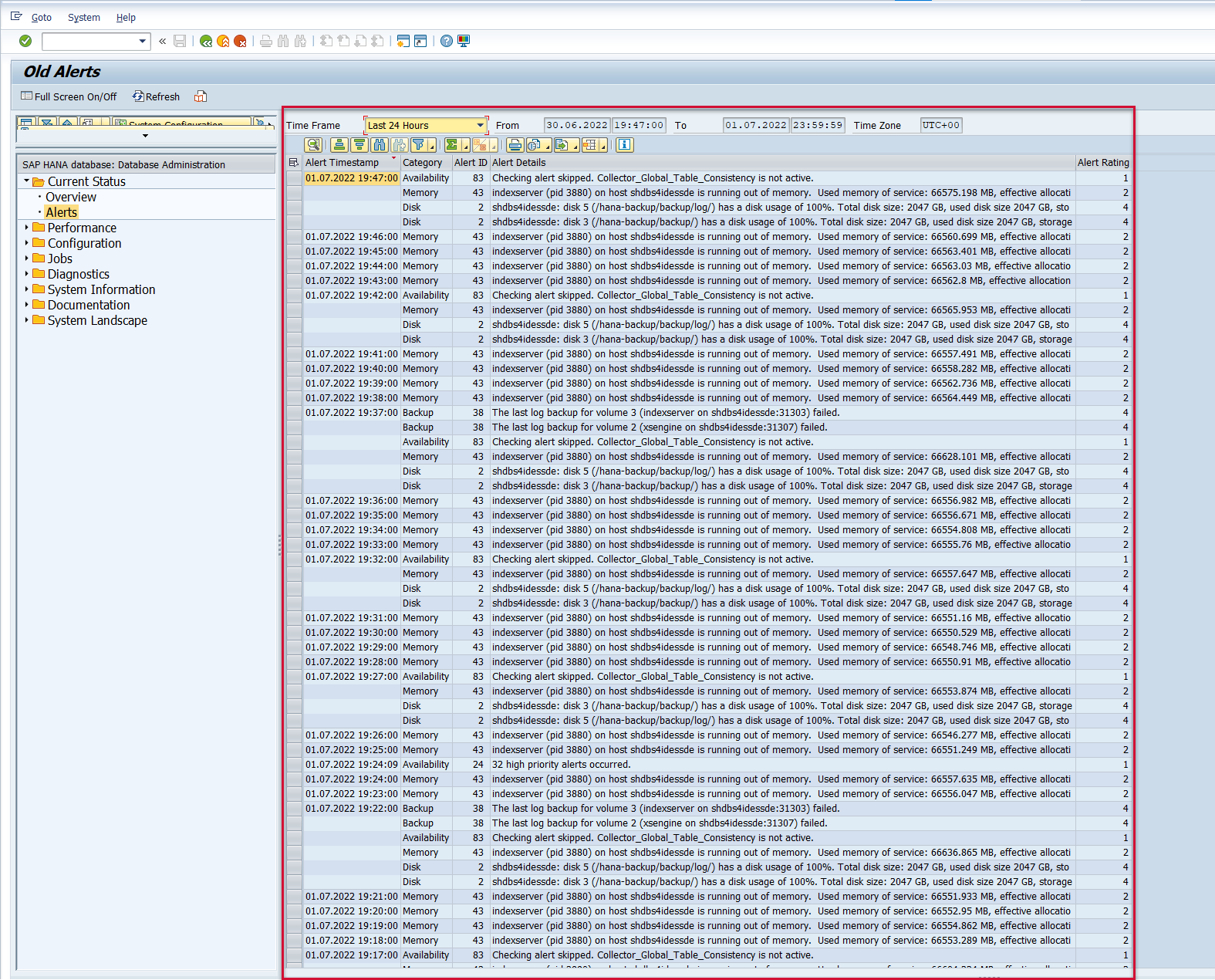Toggle Full Screen On/Off

[69, 96]
